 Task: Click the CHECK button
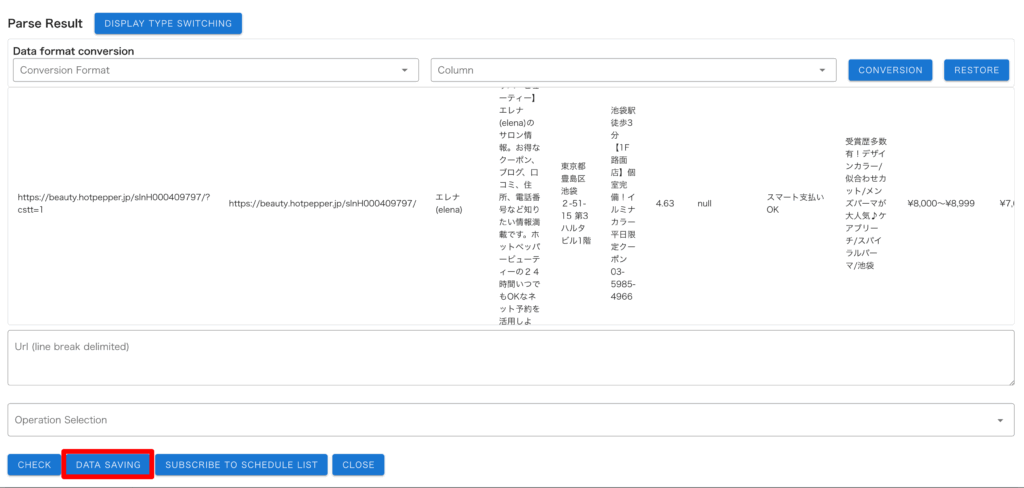pos(34,465)
